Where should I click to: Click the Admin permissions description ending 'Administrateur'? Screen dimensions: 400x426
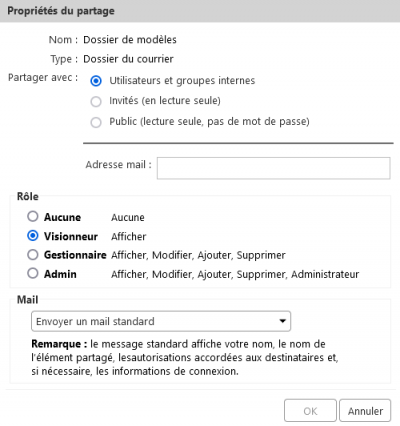(235, 274)
